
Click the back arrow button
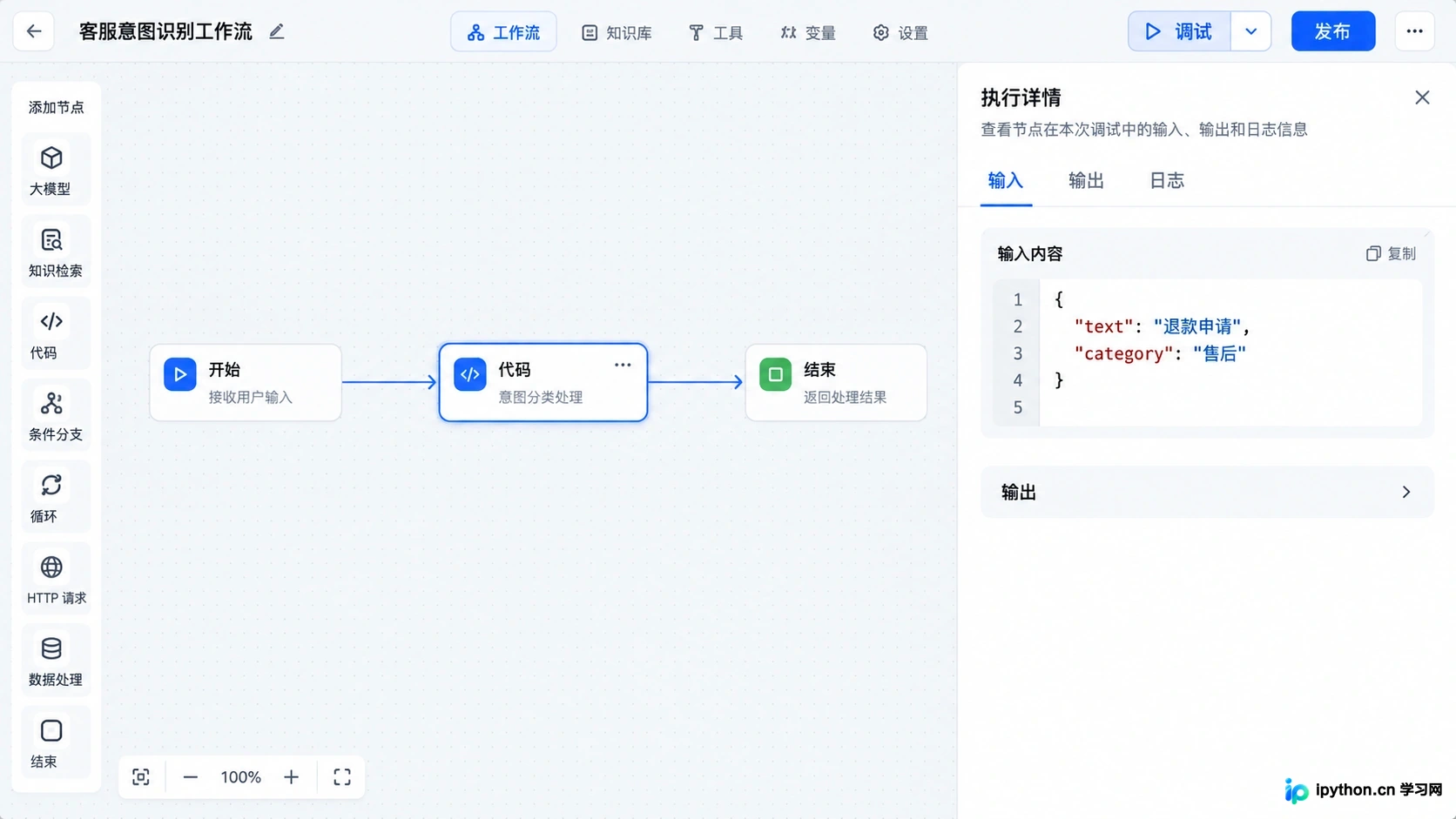point(34,31)
